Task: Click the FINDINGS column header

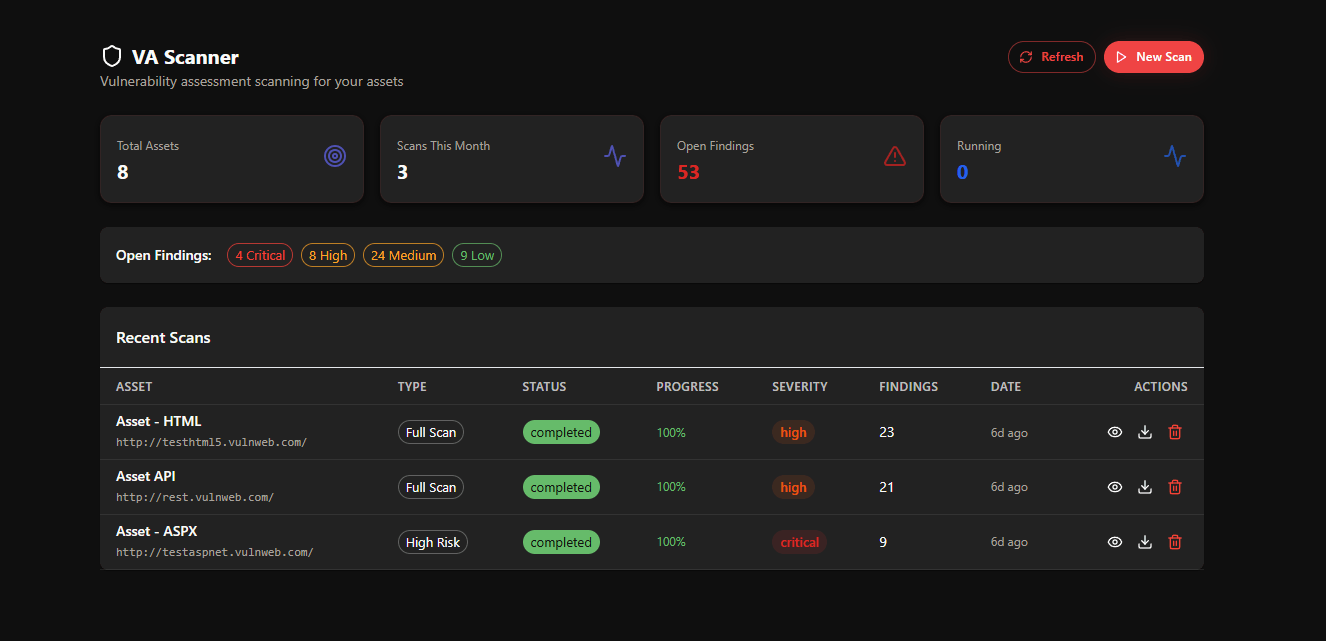Action: [908, 387]
